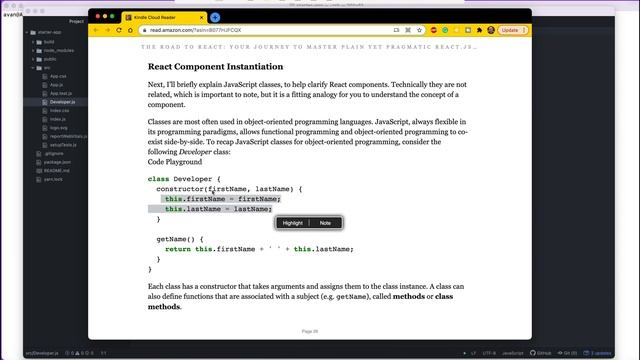The width and height of the screenshot is (640, 360).
Task: Open README.md in the project tree
Action: click(x=56, y=171)
